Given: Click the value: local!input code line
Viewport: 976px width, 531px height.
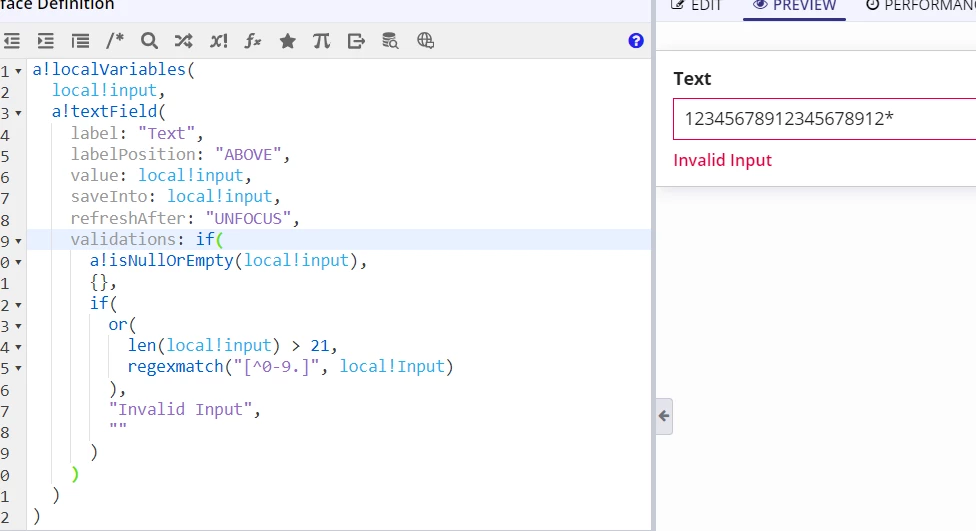Looking at the screenshot, I should (161, 176).
